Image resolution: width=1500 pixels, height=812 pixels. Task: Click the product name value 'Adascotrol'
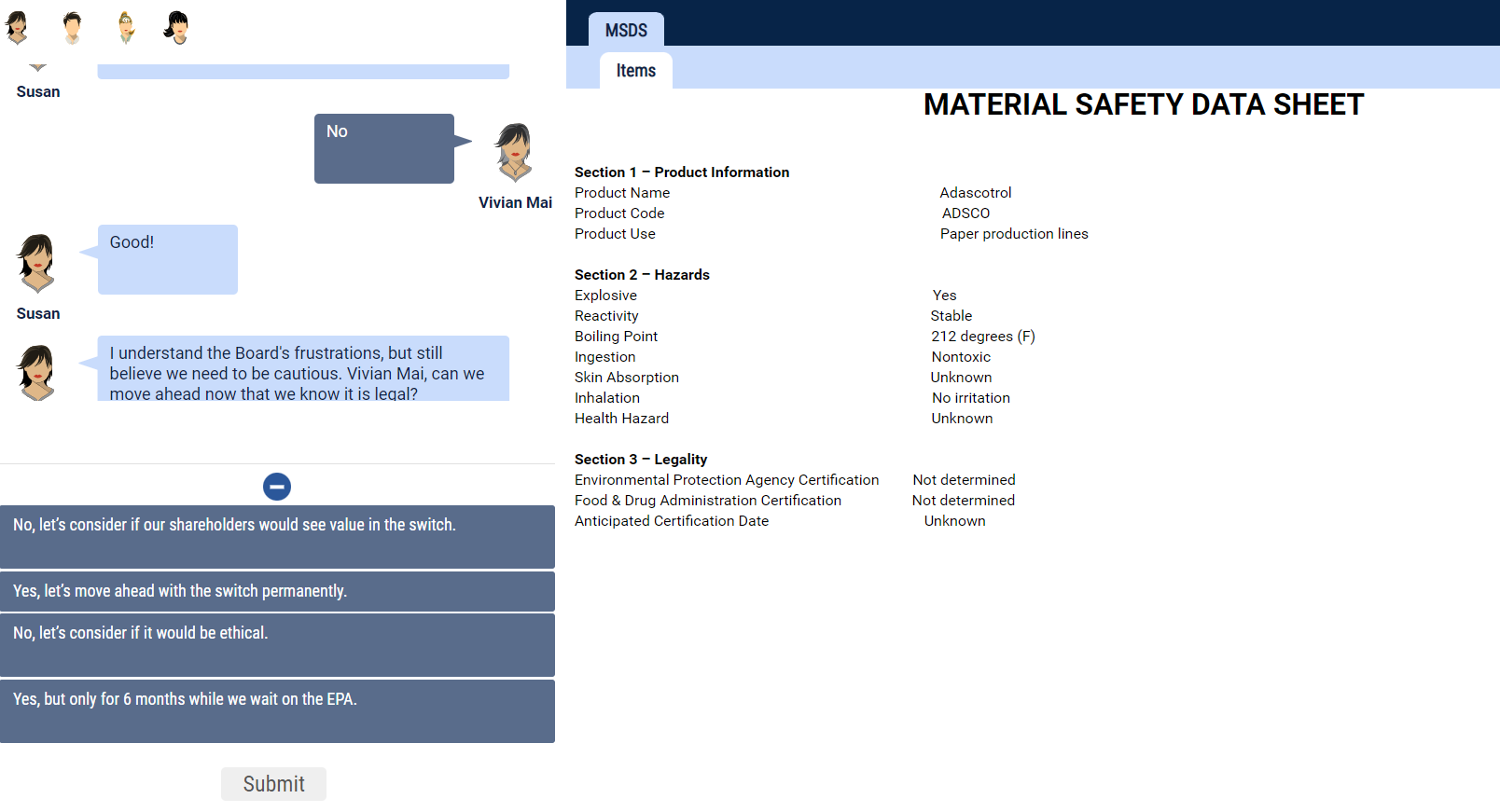(x=976, y=193)
